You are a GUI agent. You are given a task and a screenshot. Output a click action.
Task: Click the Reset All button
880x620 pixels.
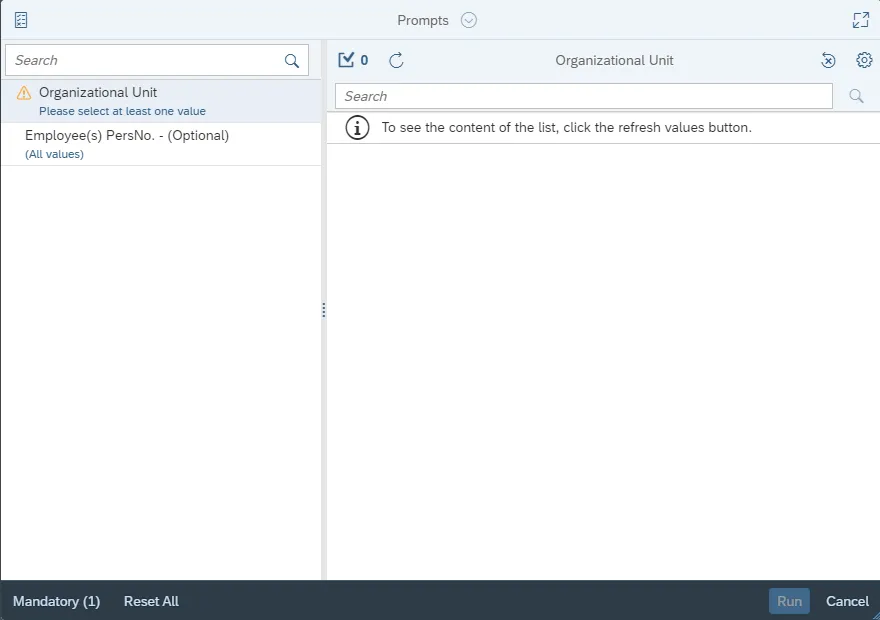pyautogui.click(x=151, y=601)
